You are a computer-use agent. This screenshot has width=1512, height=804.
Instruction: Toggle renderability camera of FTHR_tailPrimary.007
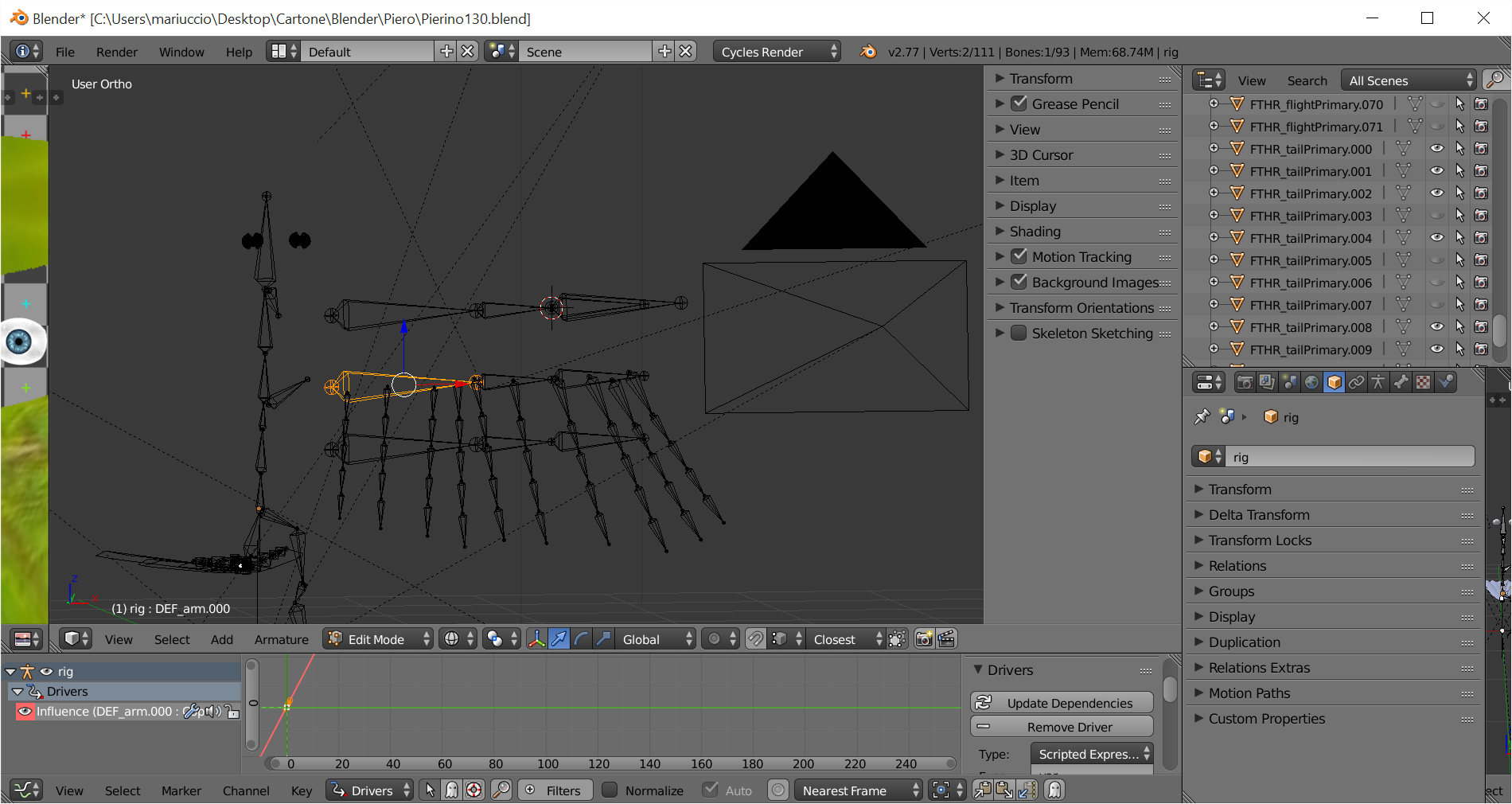pyautogui.click(x=1481, y=305)
